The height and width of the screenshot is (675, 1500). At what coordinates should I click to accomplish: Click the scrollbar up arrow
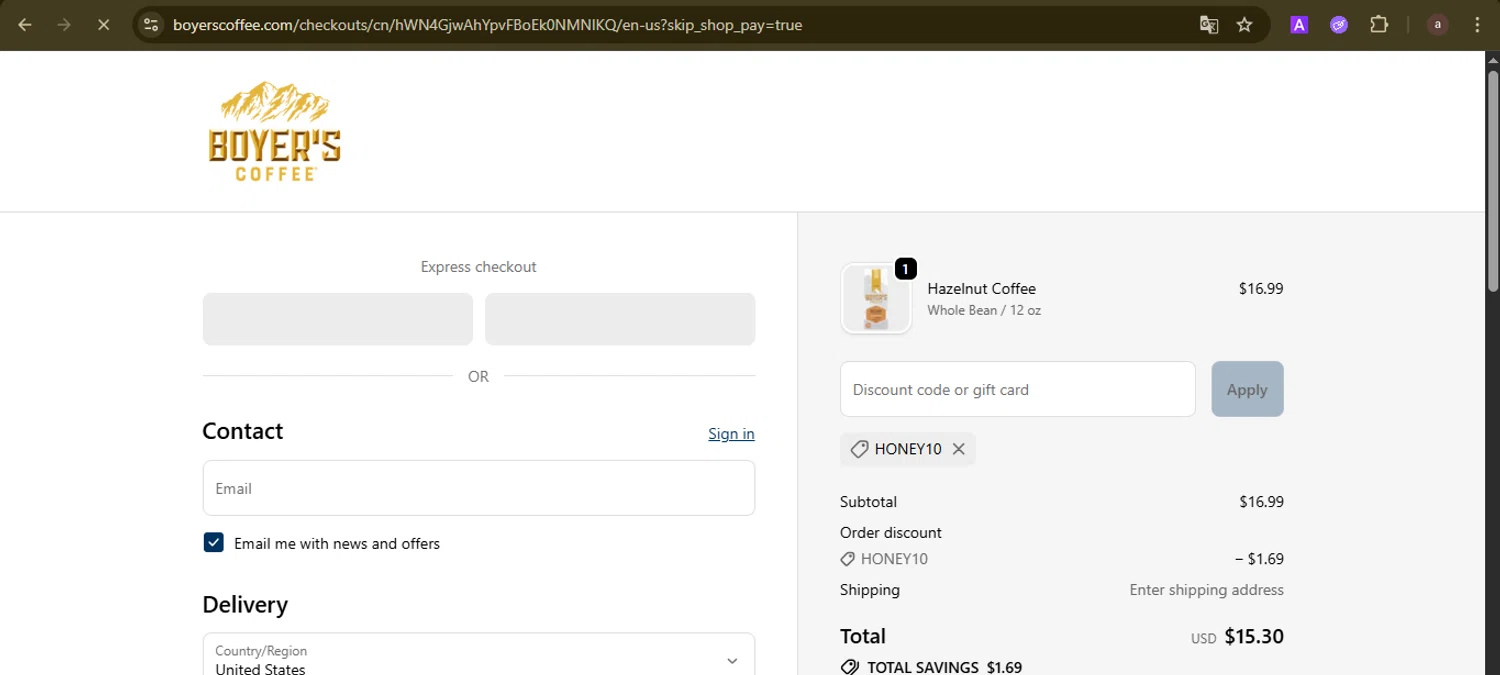pyautogui.click(x=1493, y=59)
